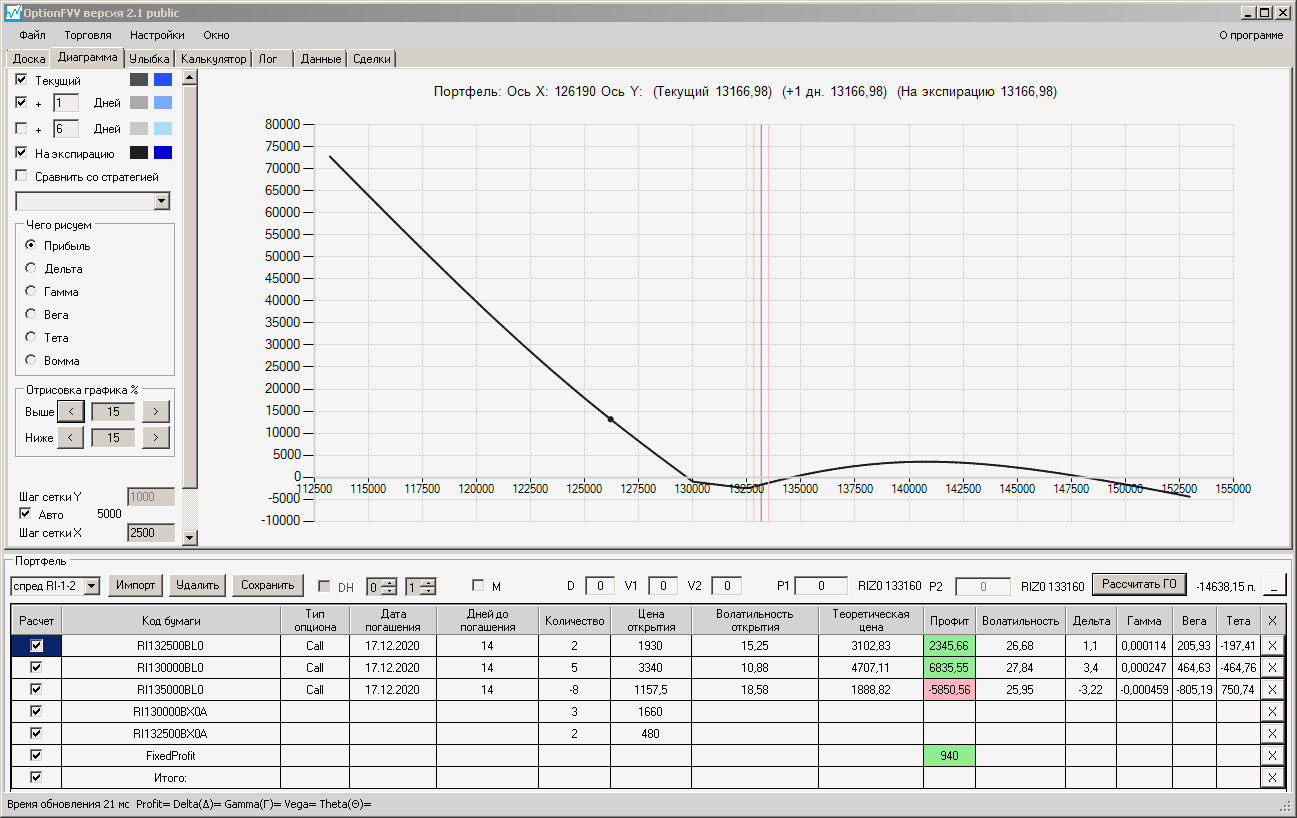Select the Тета radio button
Image resolution: width=1297 pixels, height=818 pixels.
(x=31, y=338)
